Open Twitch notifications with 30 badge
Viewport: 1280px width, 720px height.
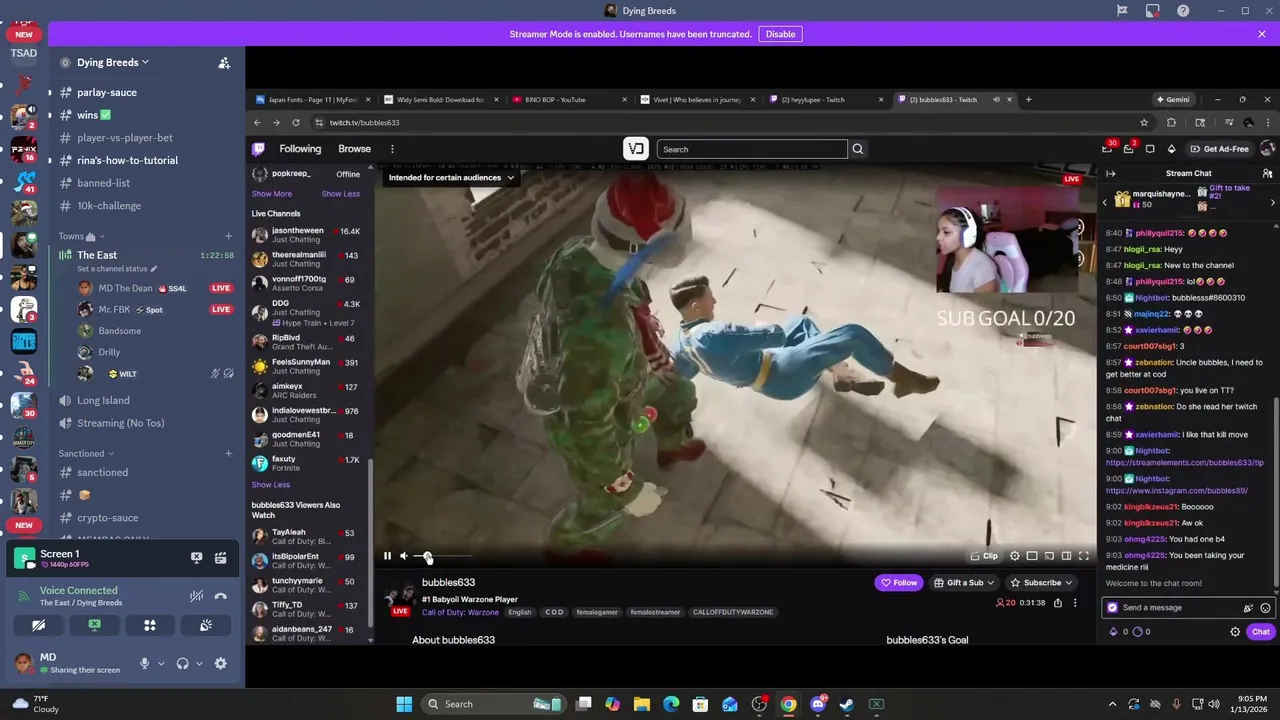tap(1108, 149)
